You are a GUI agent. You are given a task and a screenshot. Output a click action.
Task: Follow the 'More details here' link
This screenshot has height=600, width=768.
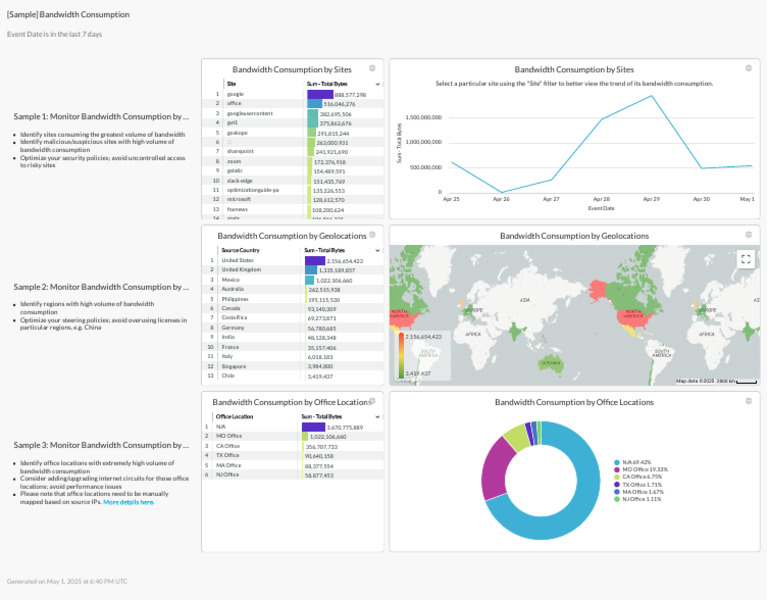coord(128,502)
